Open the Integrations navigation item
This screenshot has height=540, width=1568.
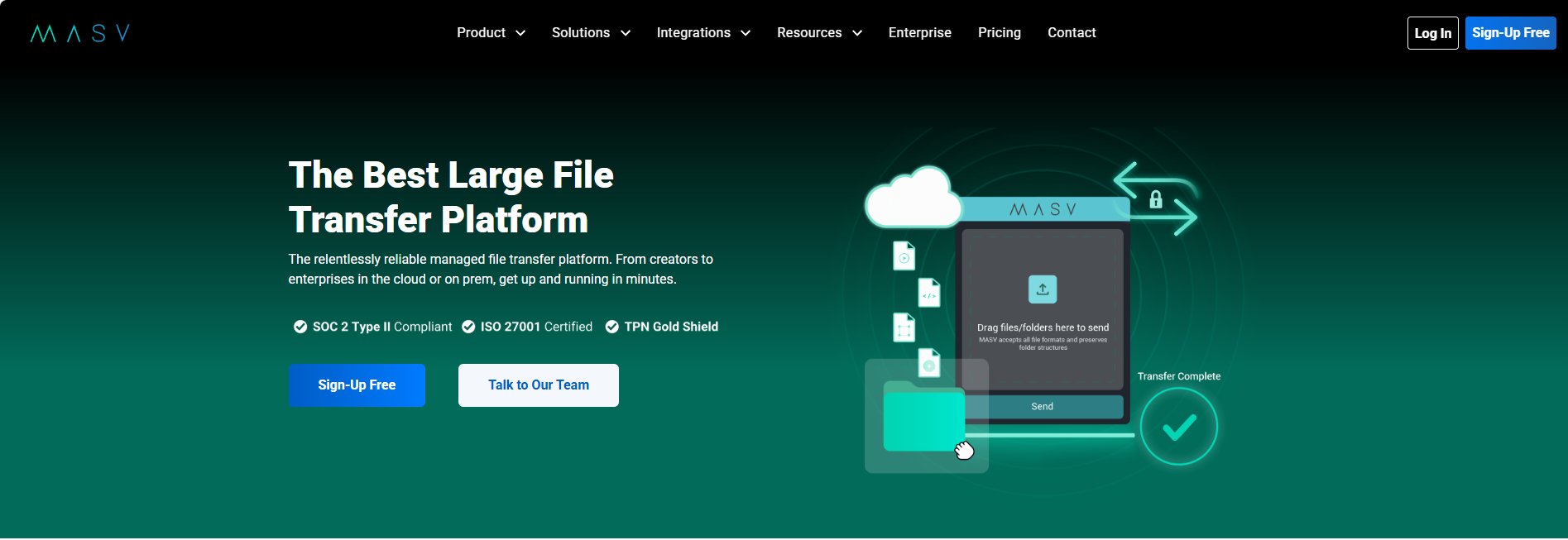coord(693,32)
